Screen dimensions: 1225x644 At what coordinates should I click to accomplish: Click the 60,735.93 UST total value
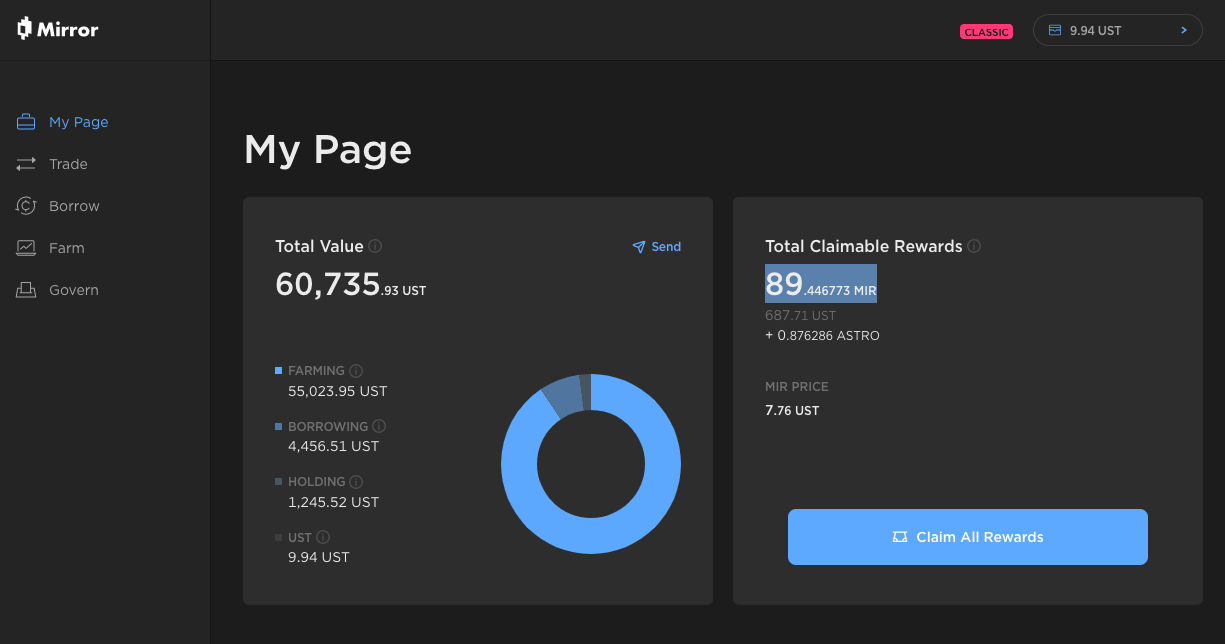click(351, 284)
